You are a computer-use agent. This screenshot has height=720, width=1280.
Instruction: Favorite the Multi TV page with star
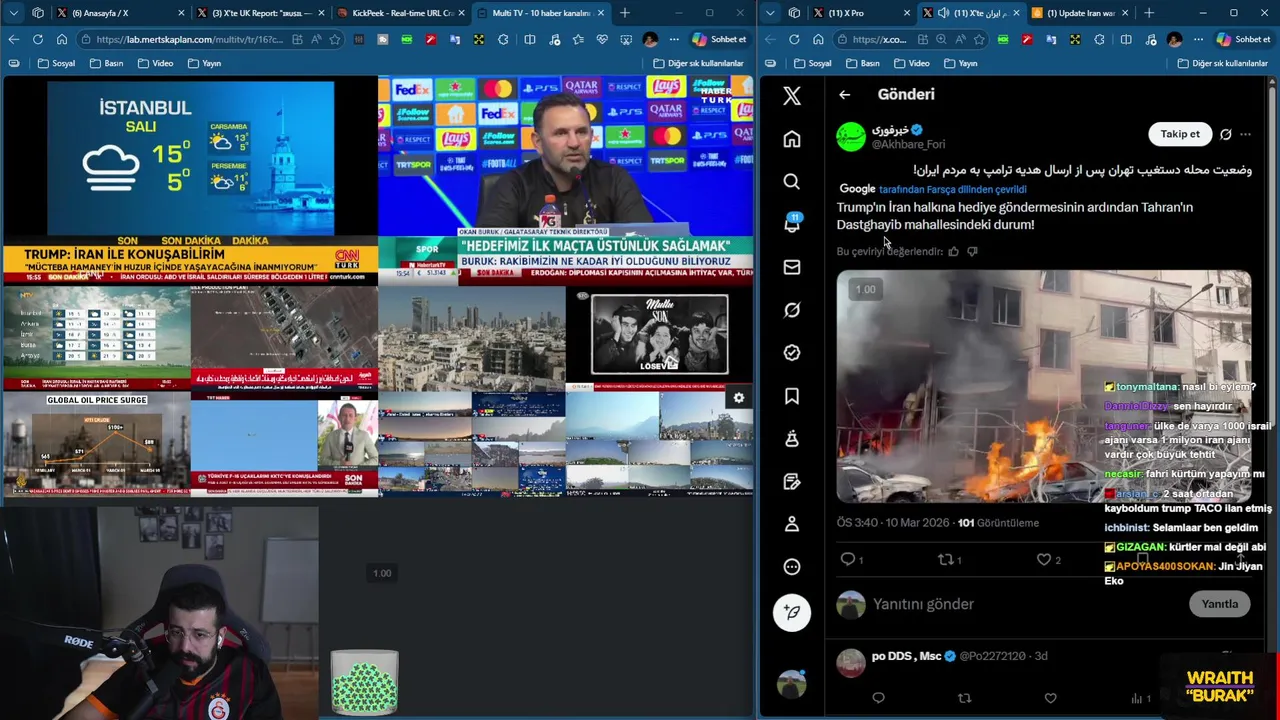coord(335,39)
